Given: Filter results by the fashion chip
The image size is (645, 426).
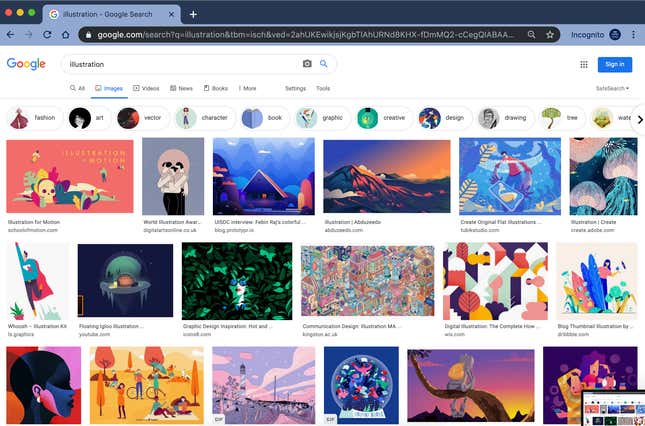Looking at the screenshot, I should click(35, 118).
